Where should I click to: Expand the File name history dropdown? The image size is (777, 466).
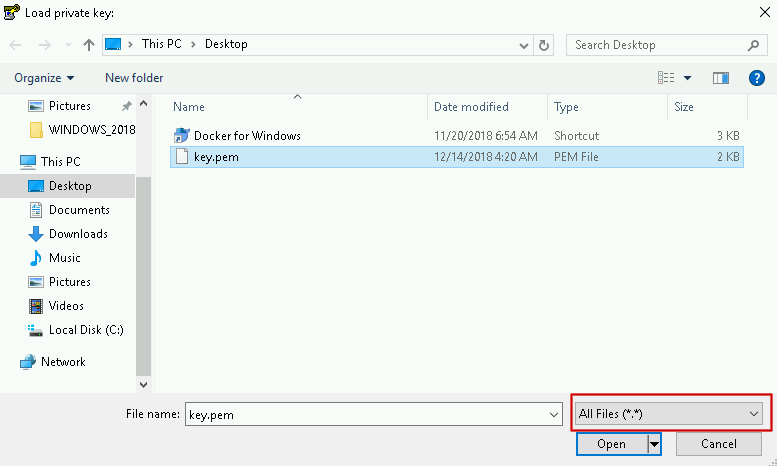(x=555, y=414)
